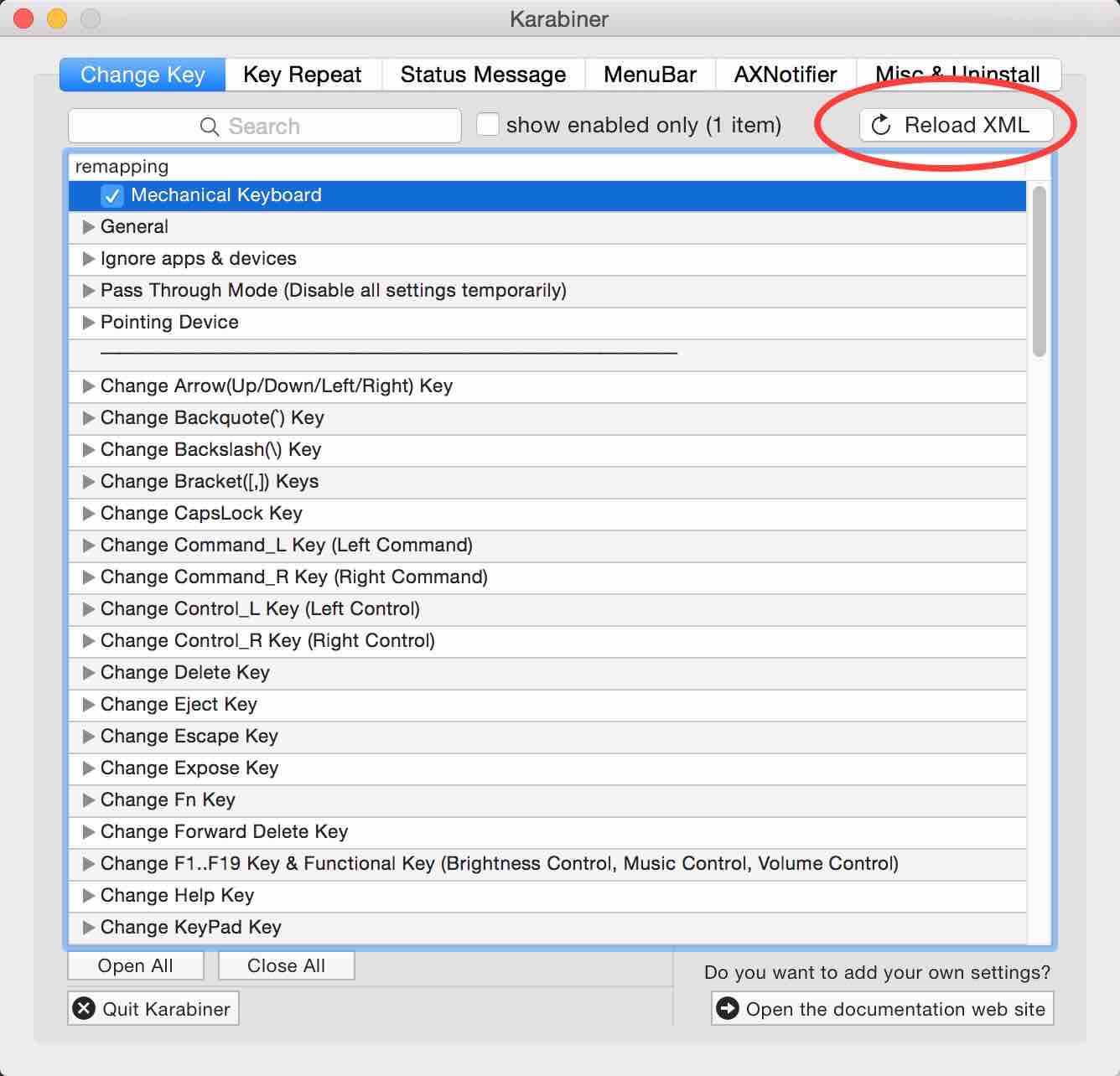Expand Change Arrow(Up/Down/Left/Right) Key
The height and width of the screenshot is (1076, 1120).
[x=88, y=386]
